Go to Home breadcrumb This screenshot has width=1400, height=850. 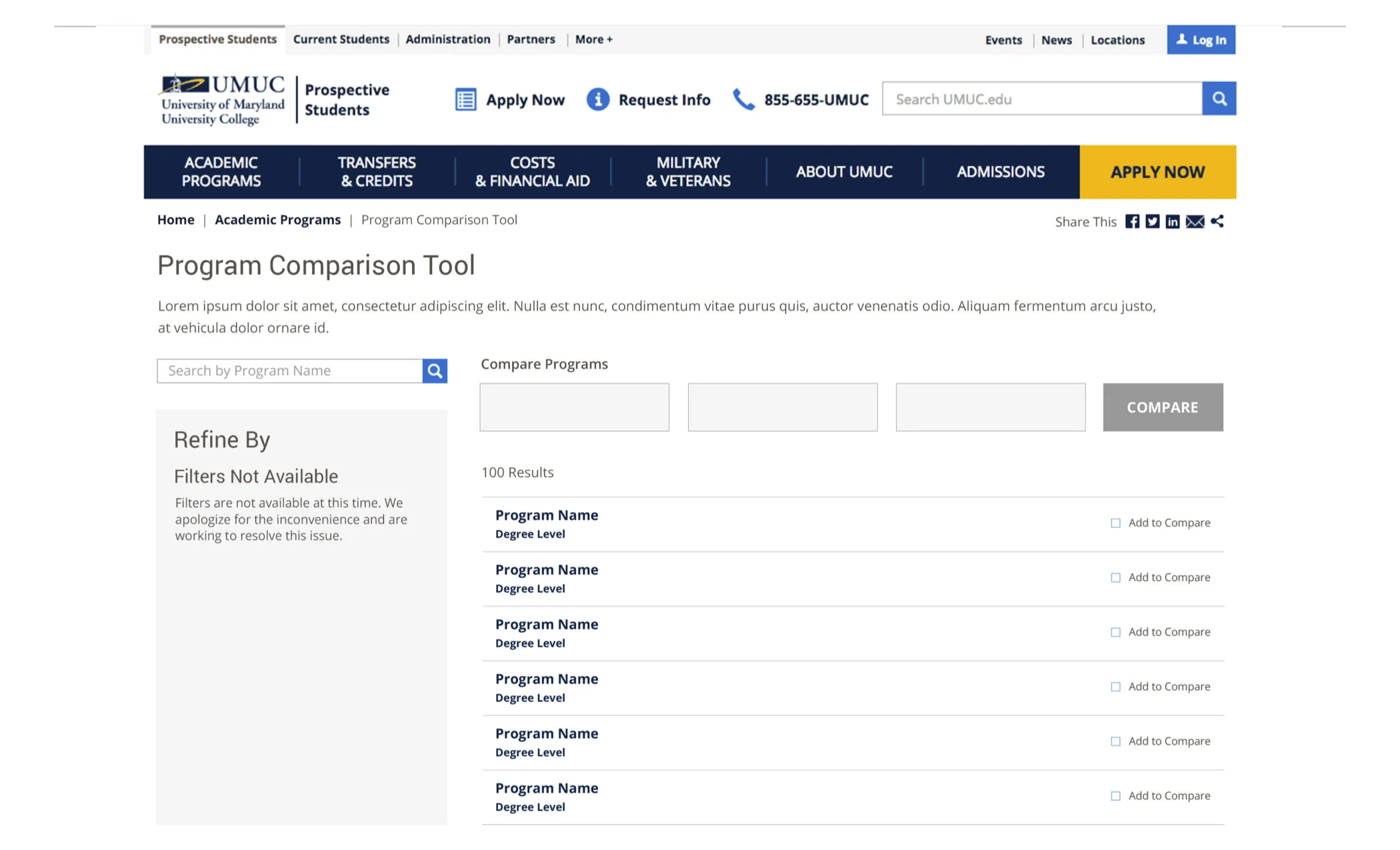coord(176,220)
